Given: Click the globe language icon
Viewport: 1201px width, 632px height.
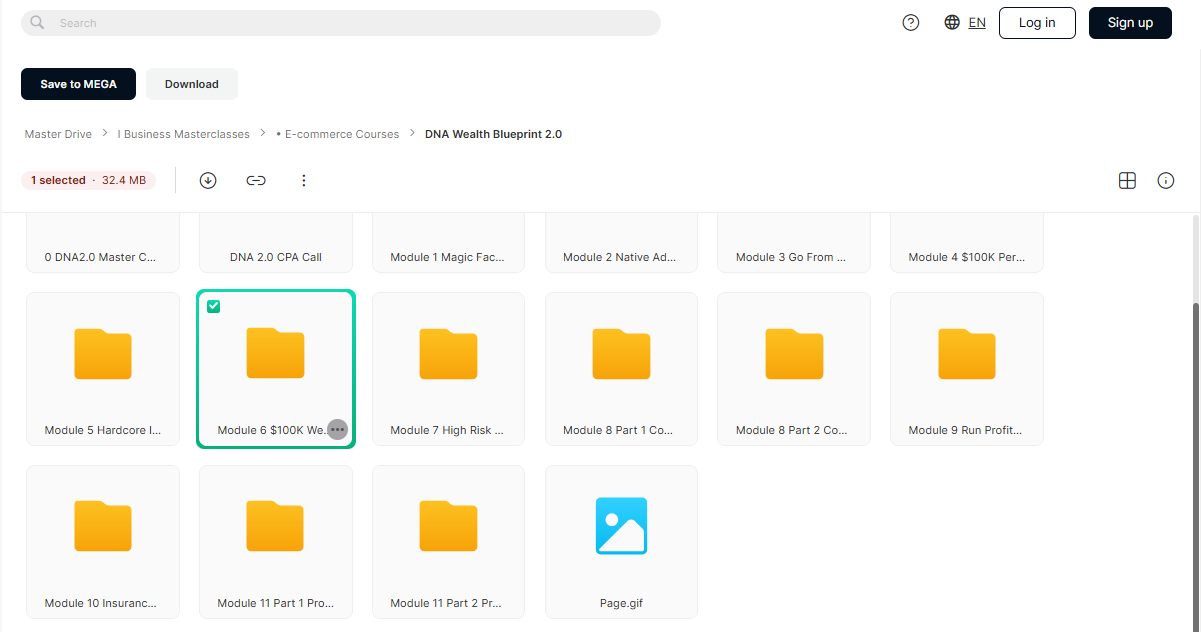Looking at the screenshot, I should coord(952,23).
